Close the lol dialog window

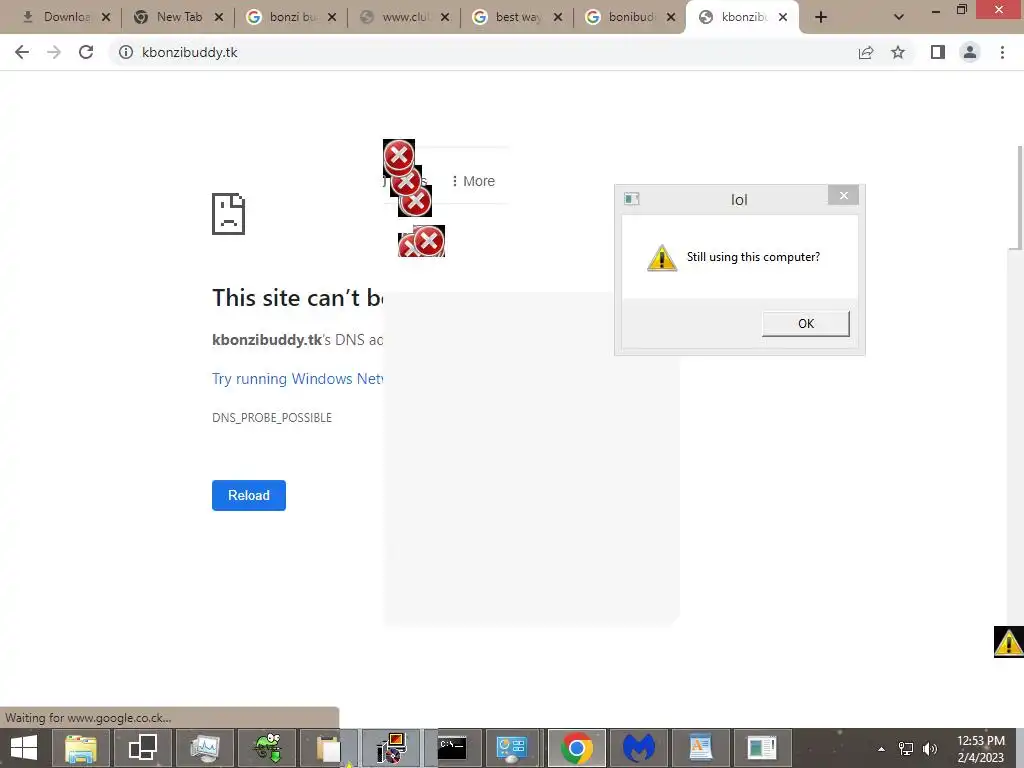[843, 195]
